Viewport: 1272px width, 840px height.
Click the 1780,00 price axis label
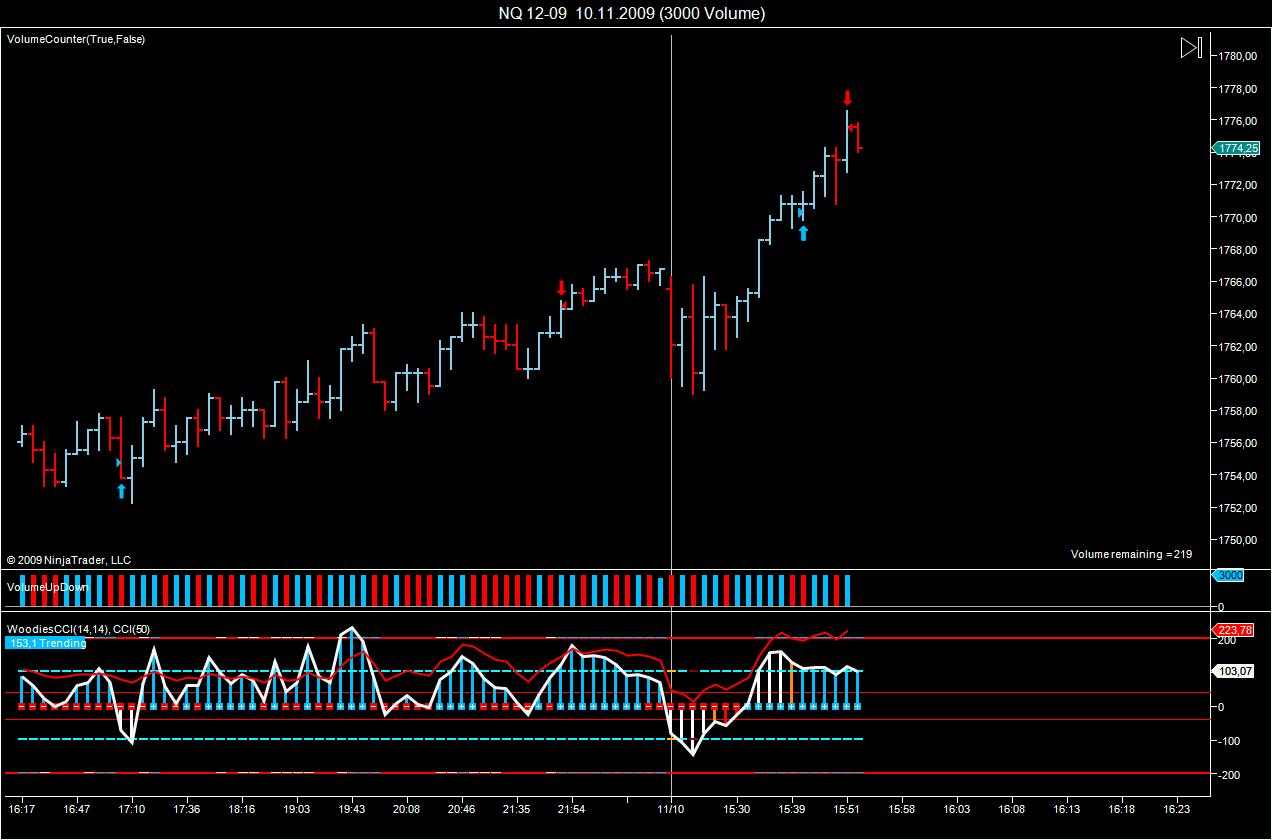(x=1238, y=56)
